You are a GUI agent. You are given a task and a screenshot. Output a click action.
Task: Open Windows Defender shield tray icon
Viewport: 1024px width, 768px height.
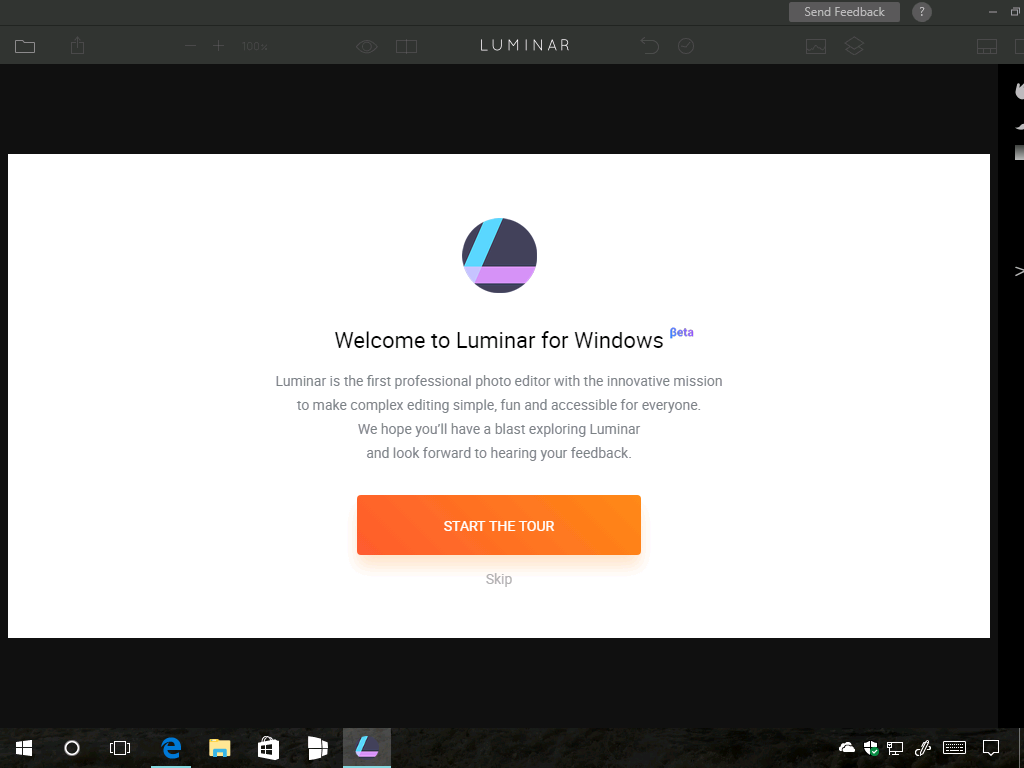coord(871,748)
